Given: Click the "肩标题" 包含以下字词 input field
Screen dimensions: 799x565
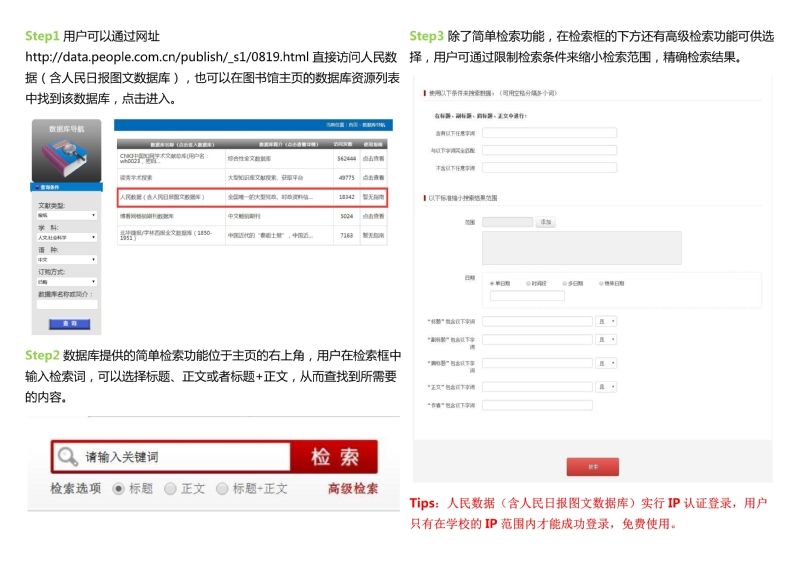Looking at the screenshot, I should coord(537,363).
